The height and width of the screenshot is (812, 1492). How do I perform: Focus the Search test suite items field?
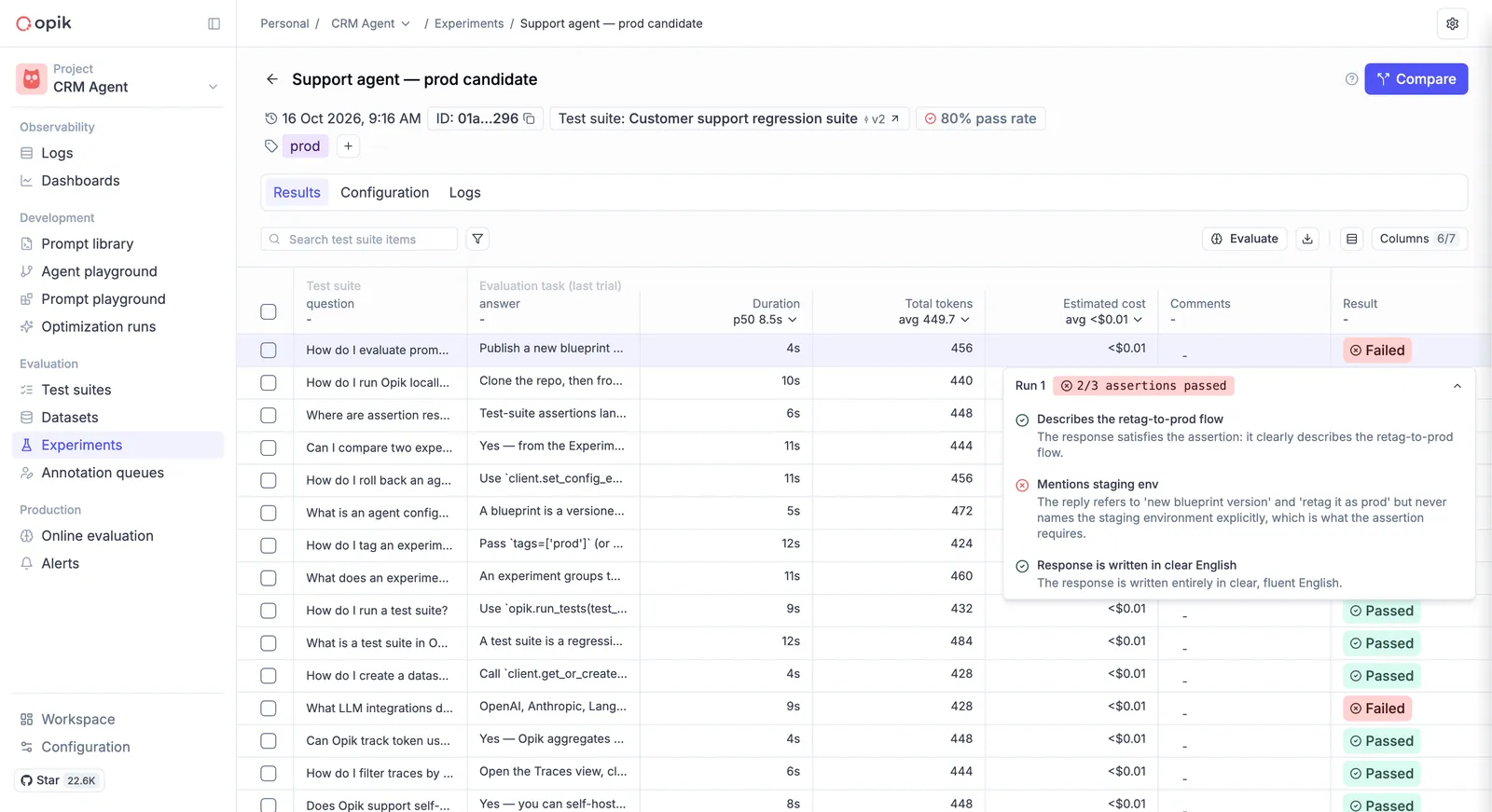[x=359, y=240]
